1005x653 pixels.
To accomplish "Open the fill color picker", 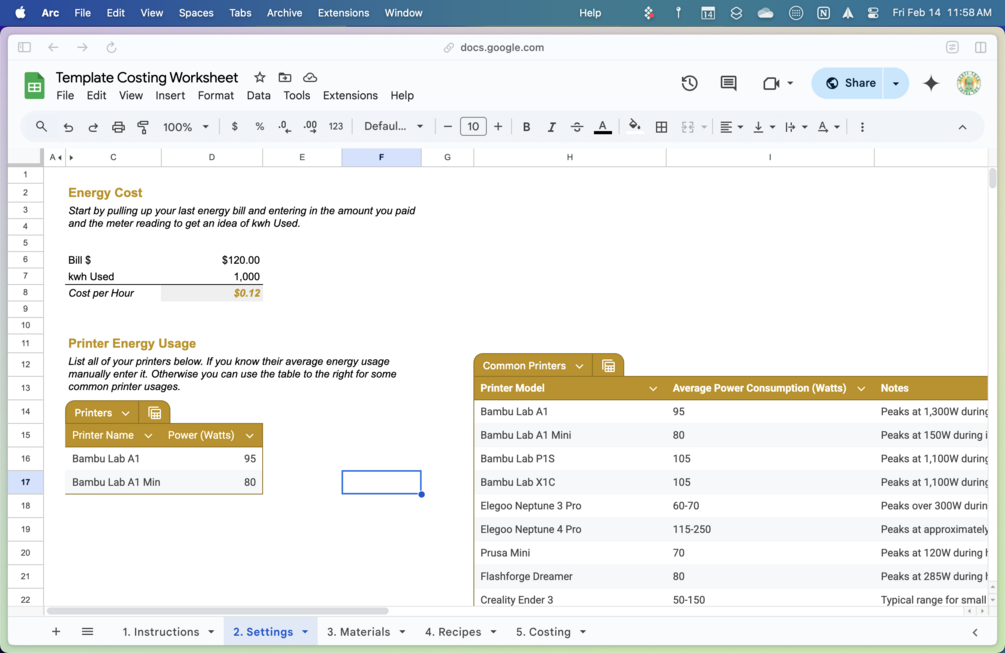I will [635, 126].
